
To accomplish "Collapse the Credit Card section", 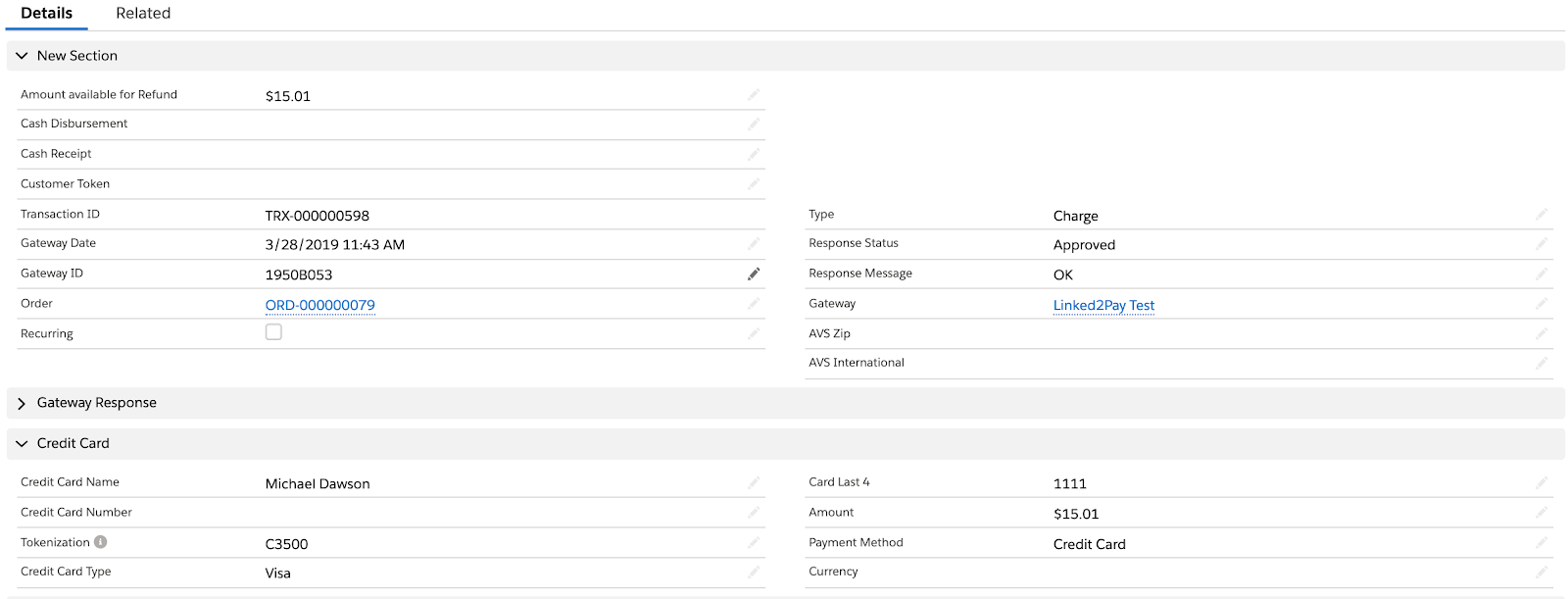I will (x=22, y=444).
